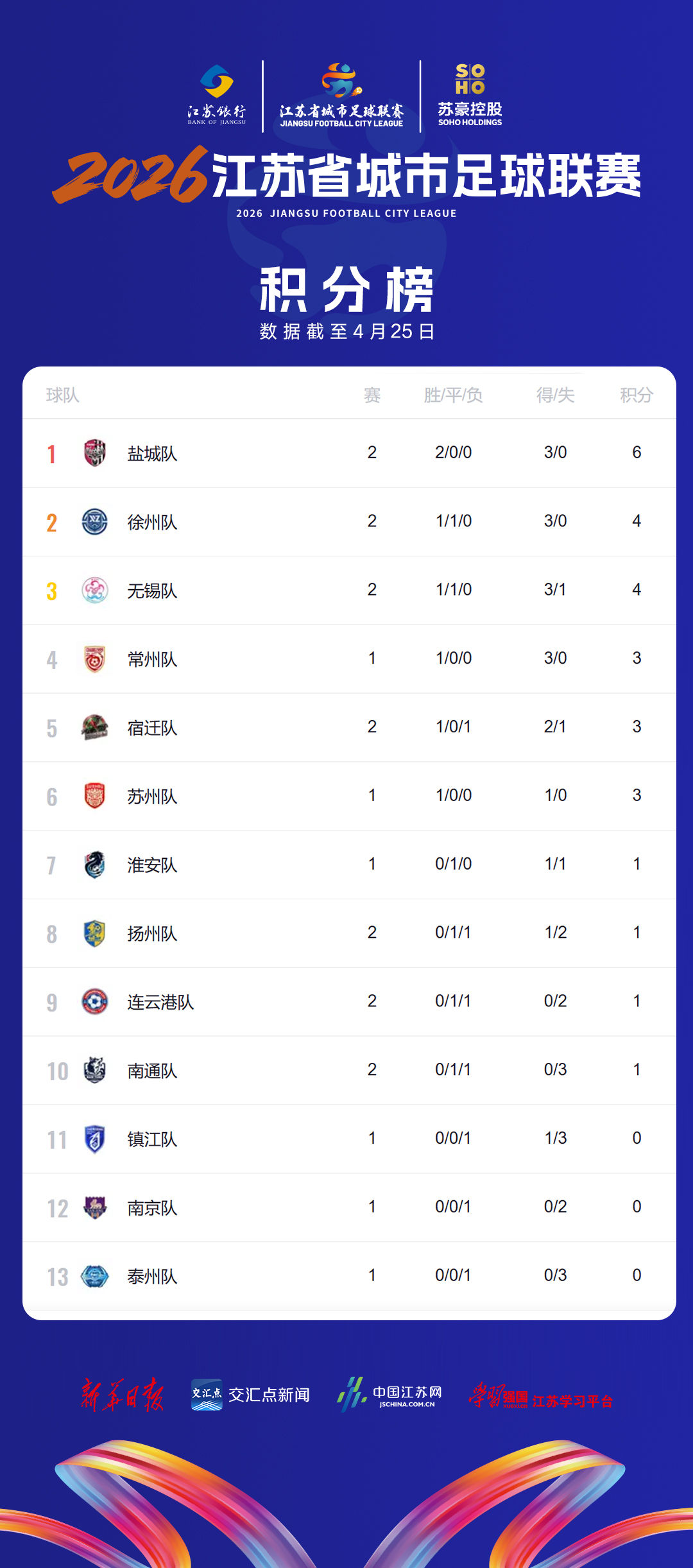Click the 盐城队 team name

tap(152, 454)
